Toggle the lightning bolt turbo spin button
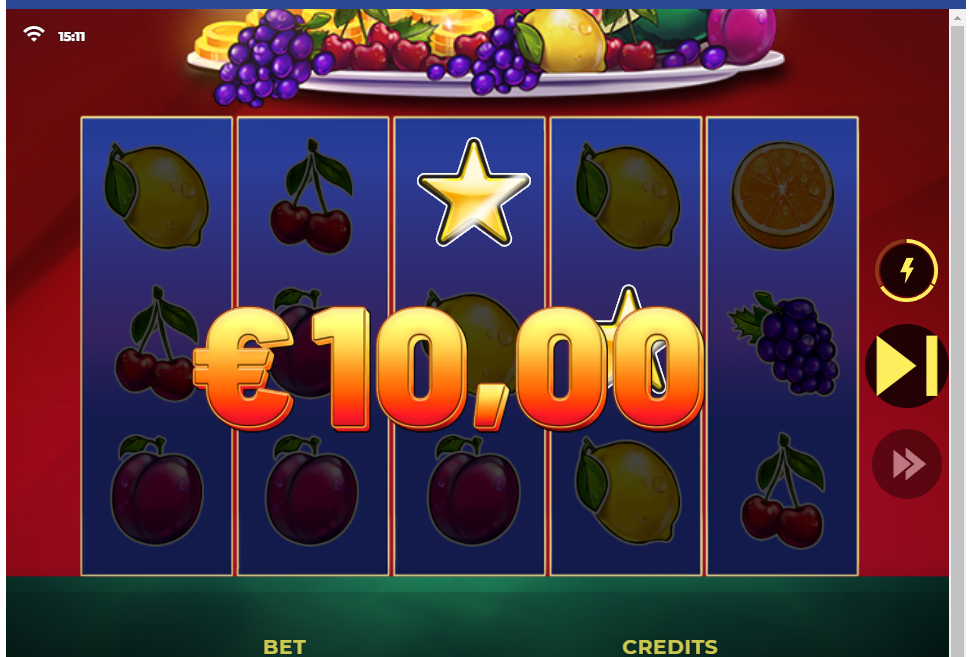 (906, 270)
